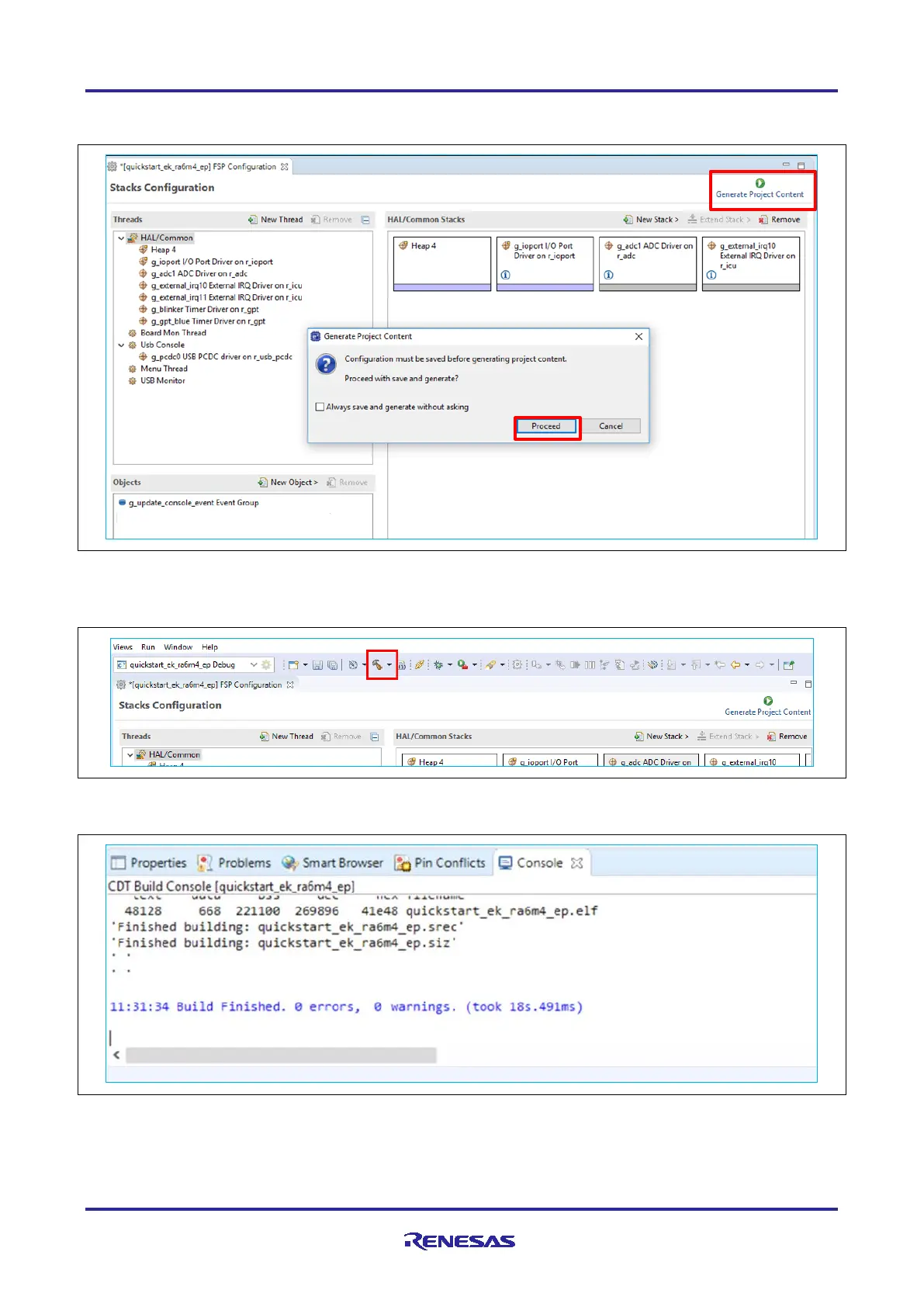The width and height of the screenshot is (924, 1307).
Task: Collapse the HAL/Common tree node containing g_ioport
Action: tap(121, 238)
